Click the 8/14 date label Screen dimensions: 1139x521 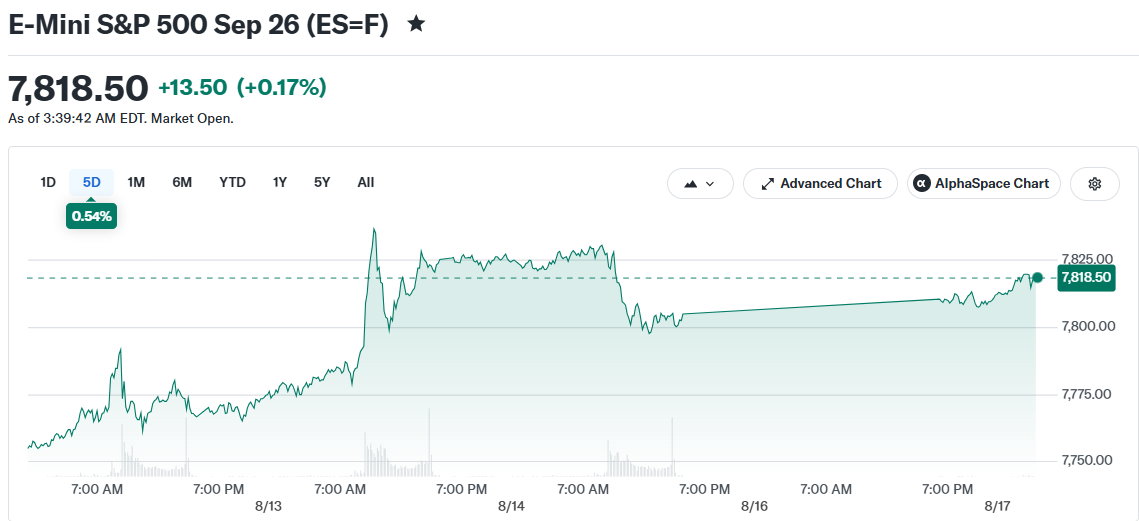coord(511,505)
